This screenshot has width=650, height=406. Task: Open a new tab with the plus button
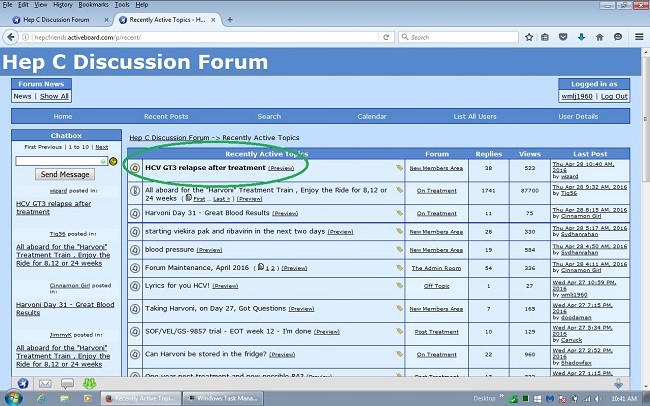pyautogui.click(x=230, y=19)
